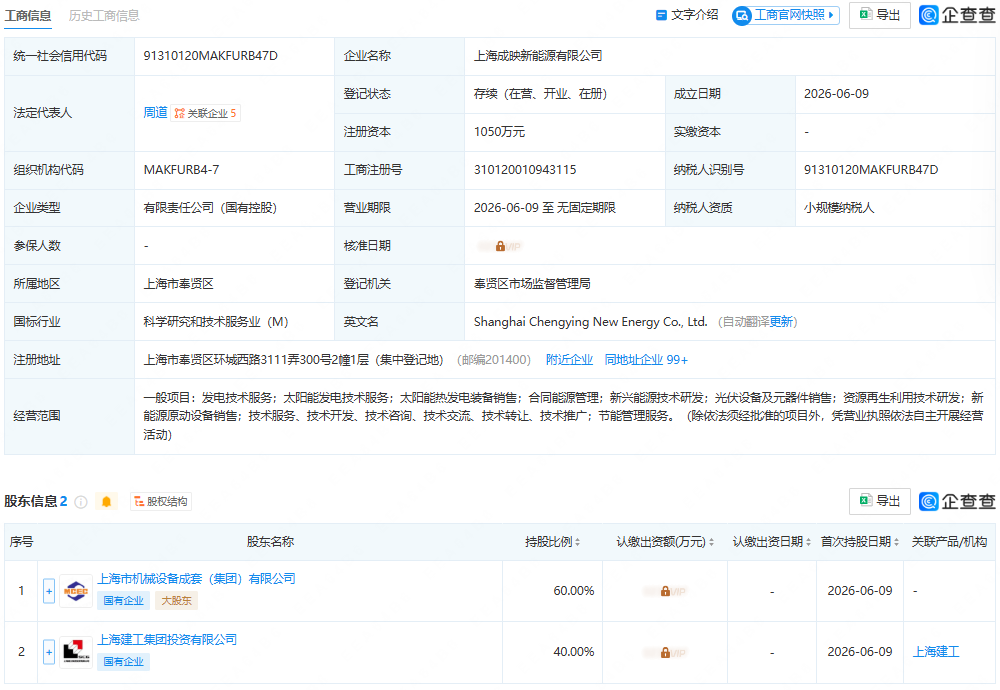Click the top 企查查 logo
This screenshot has height=690, width=1000.
957,15
